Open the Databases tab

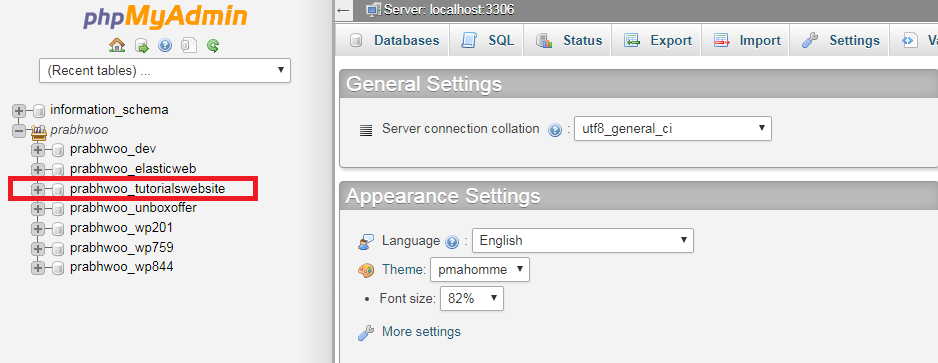[394, 41]
